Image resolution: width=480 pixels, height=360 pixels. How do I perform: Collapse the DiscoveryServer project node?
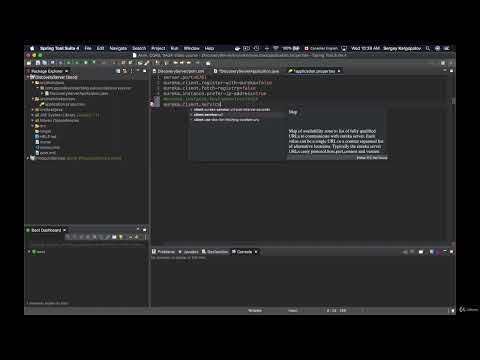click(x=28, y=77)
